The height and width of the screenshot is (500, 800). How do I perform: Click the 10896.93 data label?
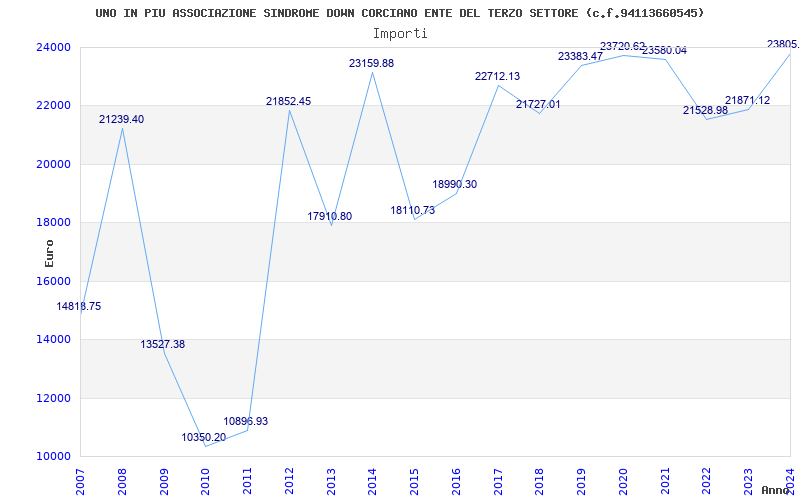[x=245, y=421]
